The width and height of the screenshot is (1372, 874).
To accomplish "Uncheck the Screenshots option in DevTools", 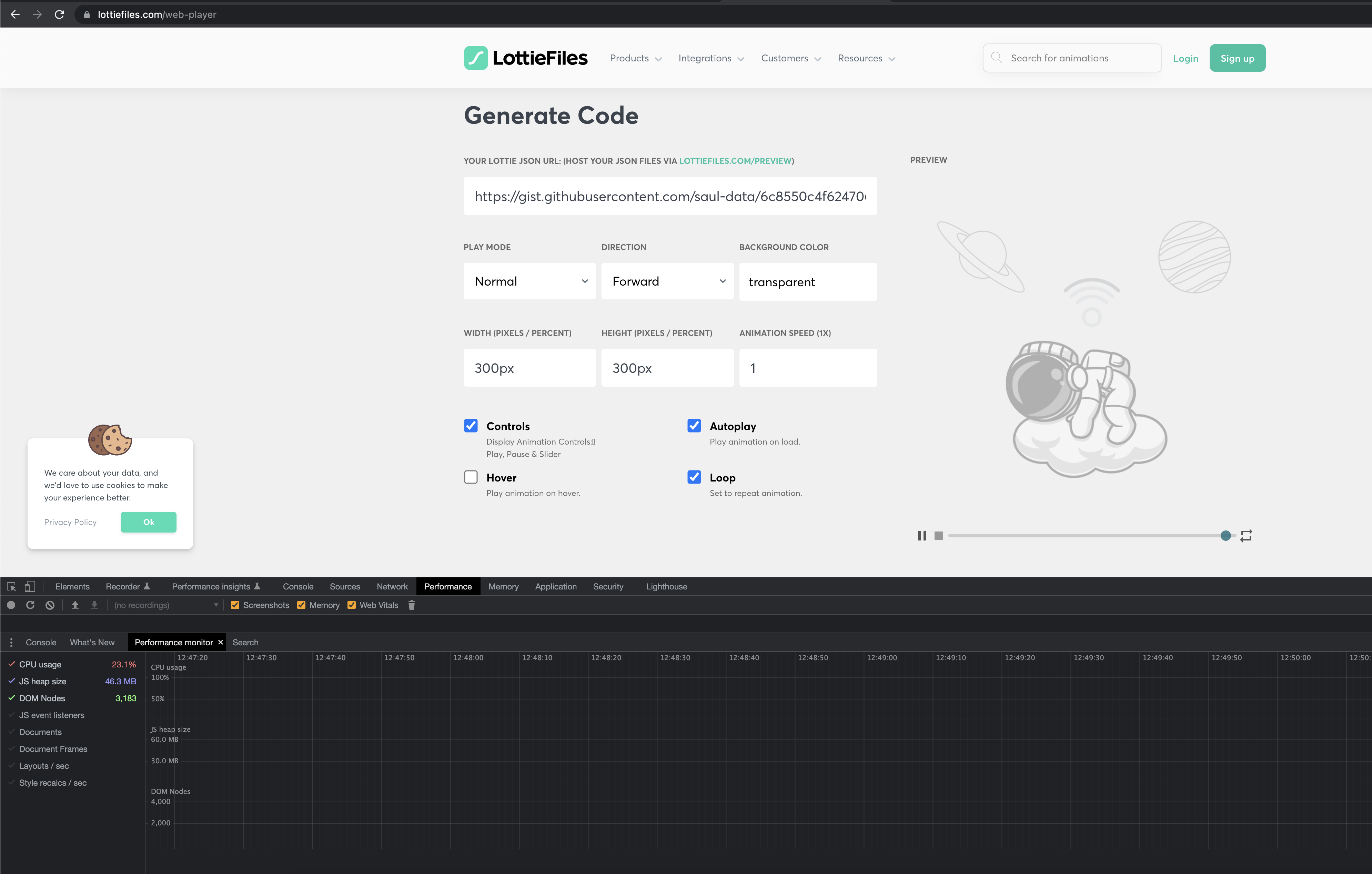I will pos(235,605).
